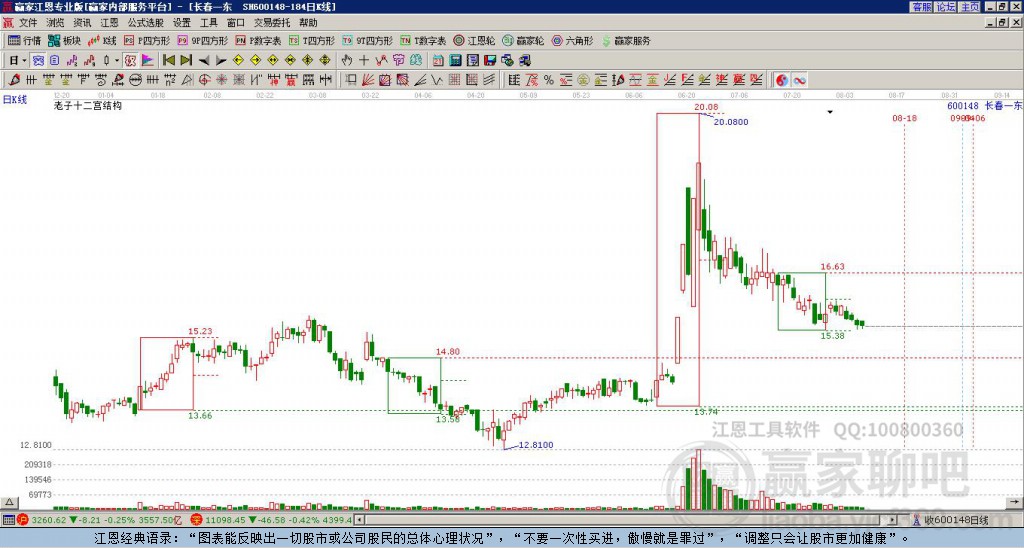The width and height of the screenshot is (1024, 548).
Task: Click the 08-18 date marker
Action: 904,118
